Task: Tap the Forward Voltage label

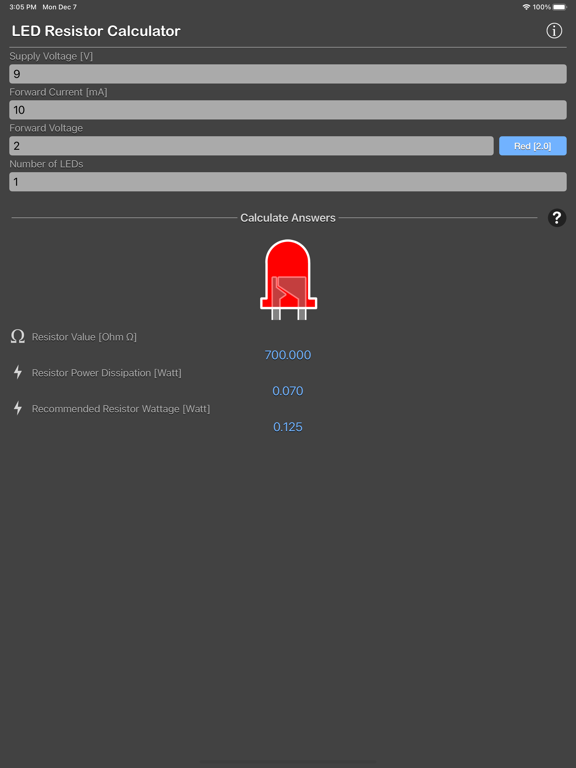Action: coord(46,128)
